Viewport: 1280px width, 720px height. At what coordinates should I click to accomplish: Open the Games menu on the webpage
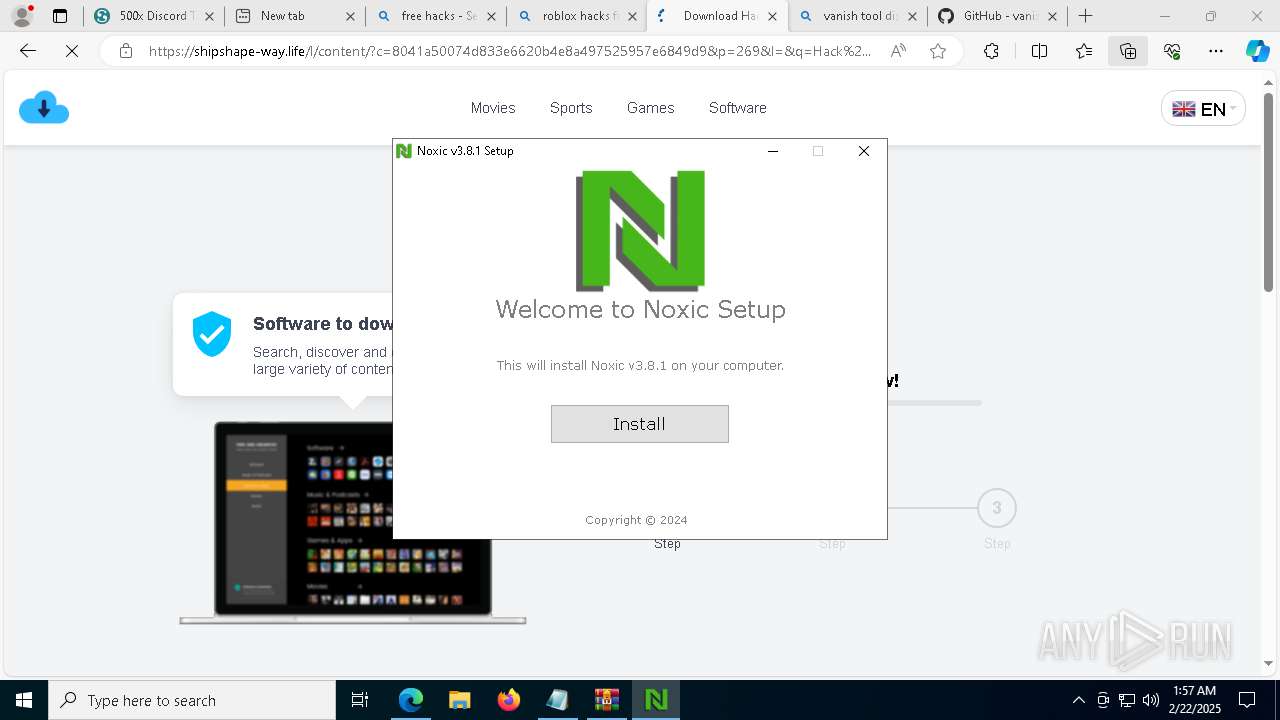pyautogui.click(x=650, y=108)
